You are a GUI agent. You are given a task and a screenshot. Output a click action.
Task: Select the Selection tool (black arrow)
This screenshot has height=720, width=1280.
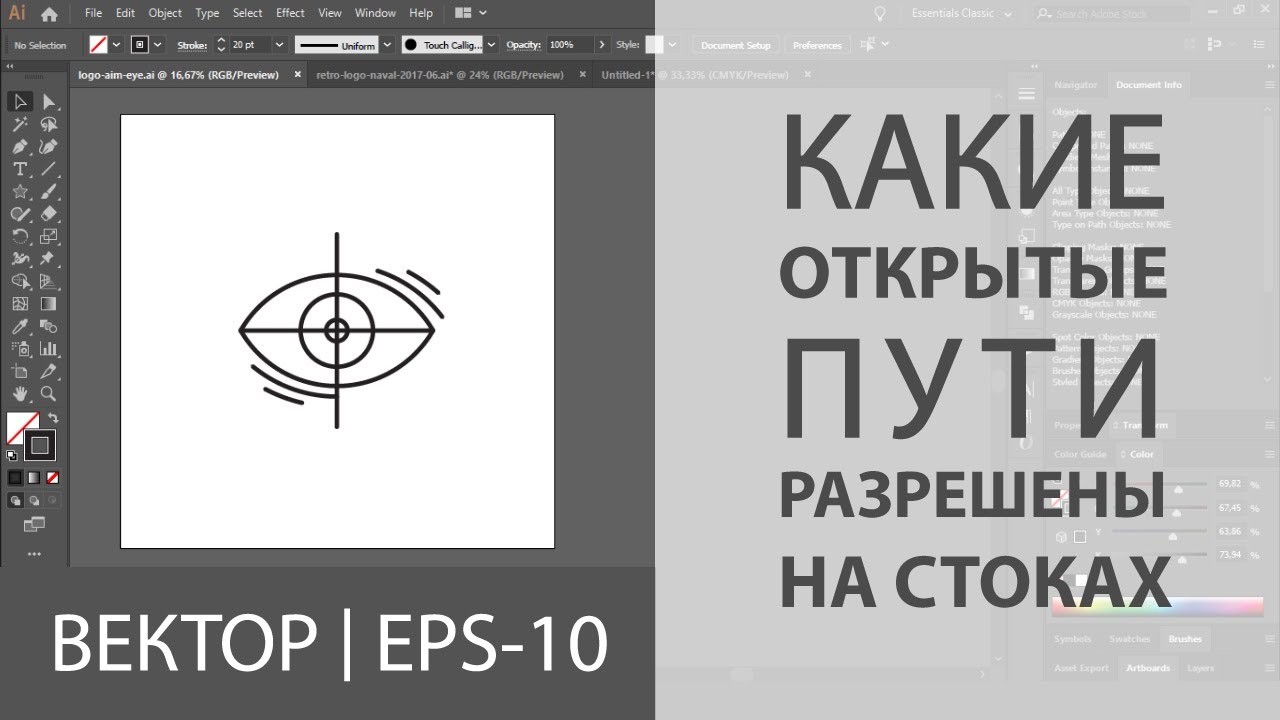tap(20, 102)
